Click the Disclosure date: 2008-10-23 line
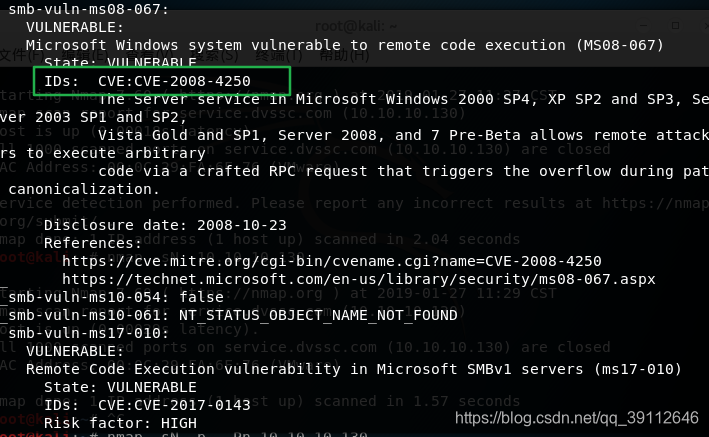Image resolution: width=709 pixels, height=437 pixels. click(x=165, y=225)
